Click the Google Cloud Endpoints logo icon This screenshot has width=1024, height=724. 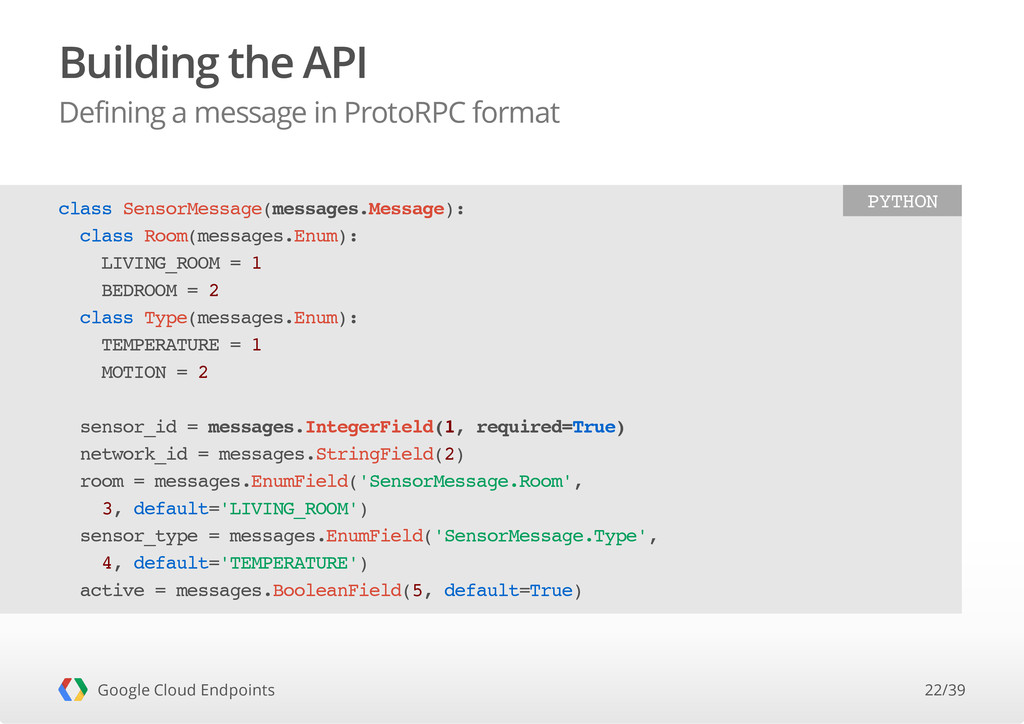[72, 689]
